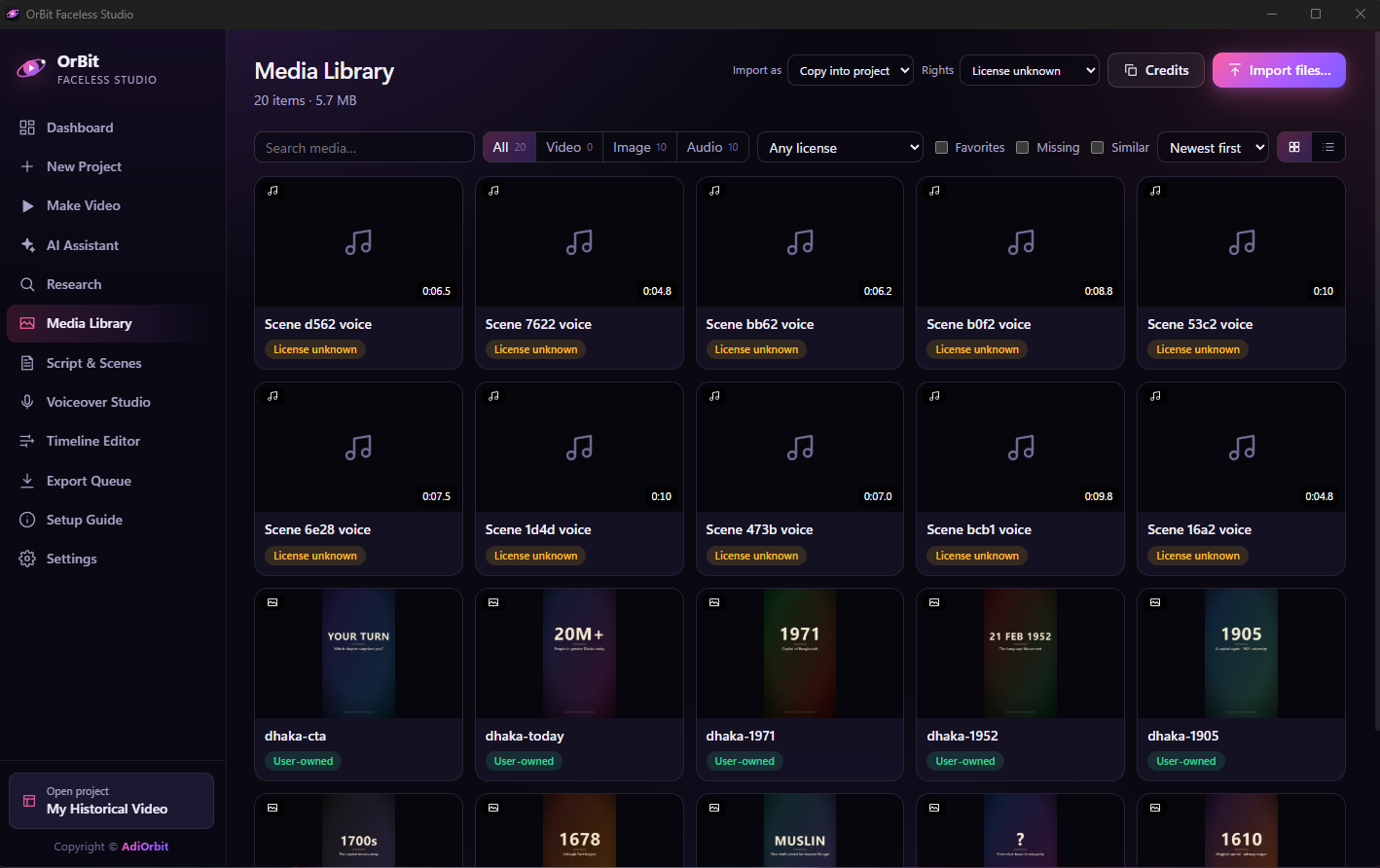Click the Export Queue download icon
Screen dimensions: 1380x868
coord(27,481)
